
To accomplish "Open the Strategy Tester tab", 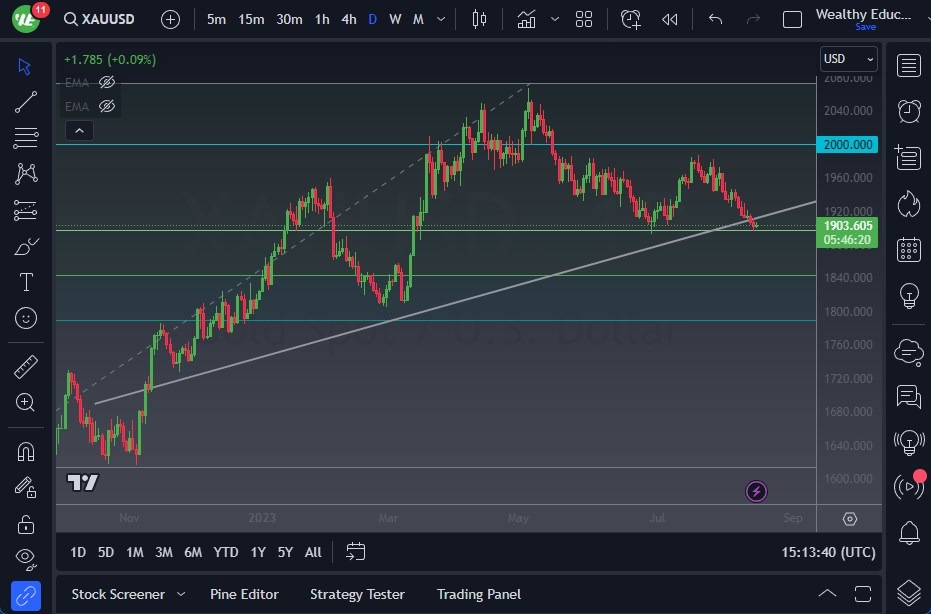I will click(x=357, y=594).
